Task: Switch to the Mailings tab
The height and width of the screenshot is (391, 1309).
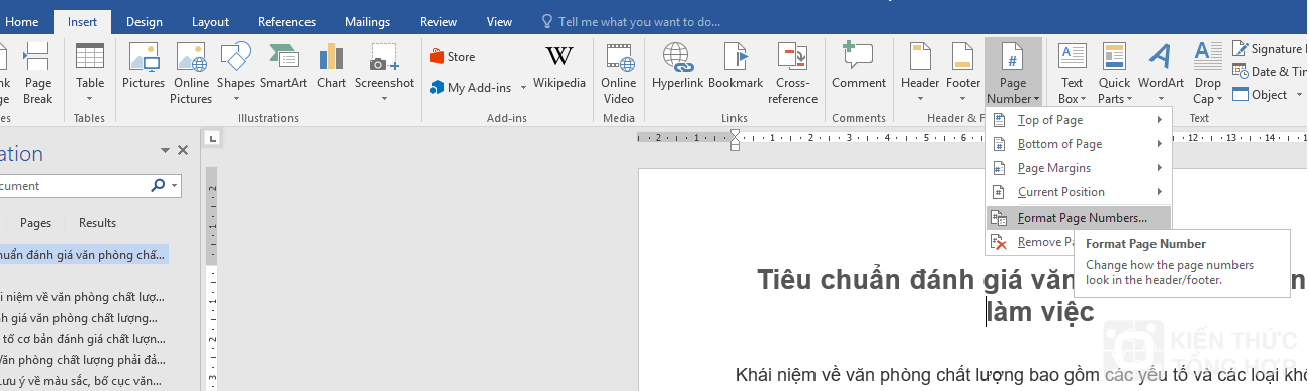Action: (368, 21)
